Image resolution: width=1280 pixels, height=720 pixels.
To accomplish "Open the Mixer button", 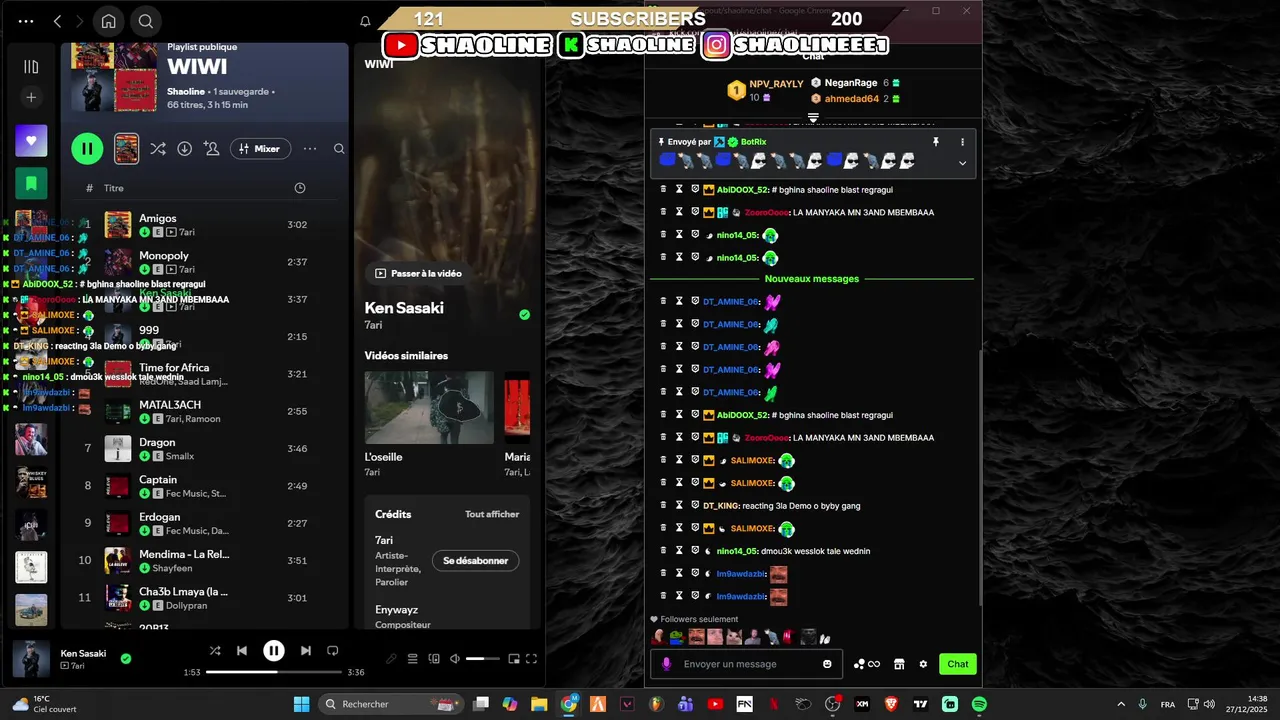I will (260, 149).
